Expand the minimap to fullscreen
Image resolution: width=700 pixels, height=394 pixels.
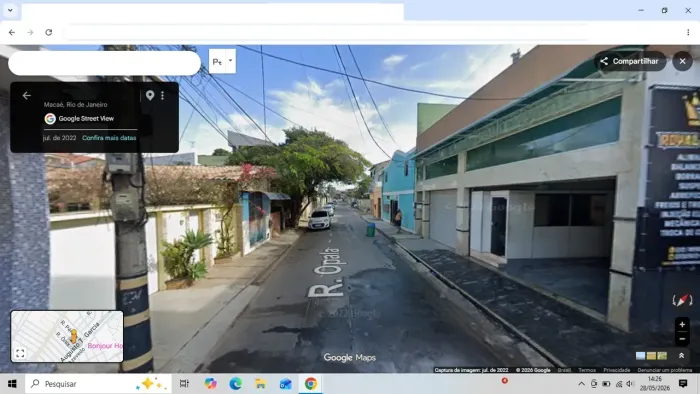pyautogui.click(x=20, y=353)
